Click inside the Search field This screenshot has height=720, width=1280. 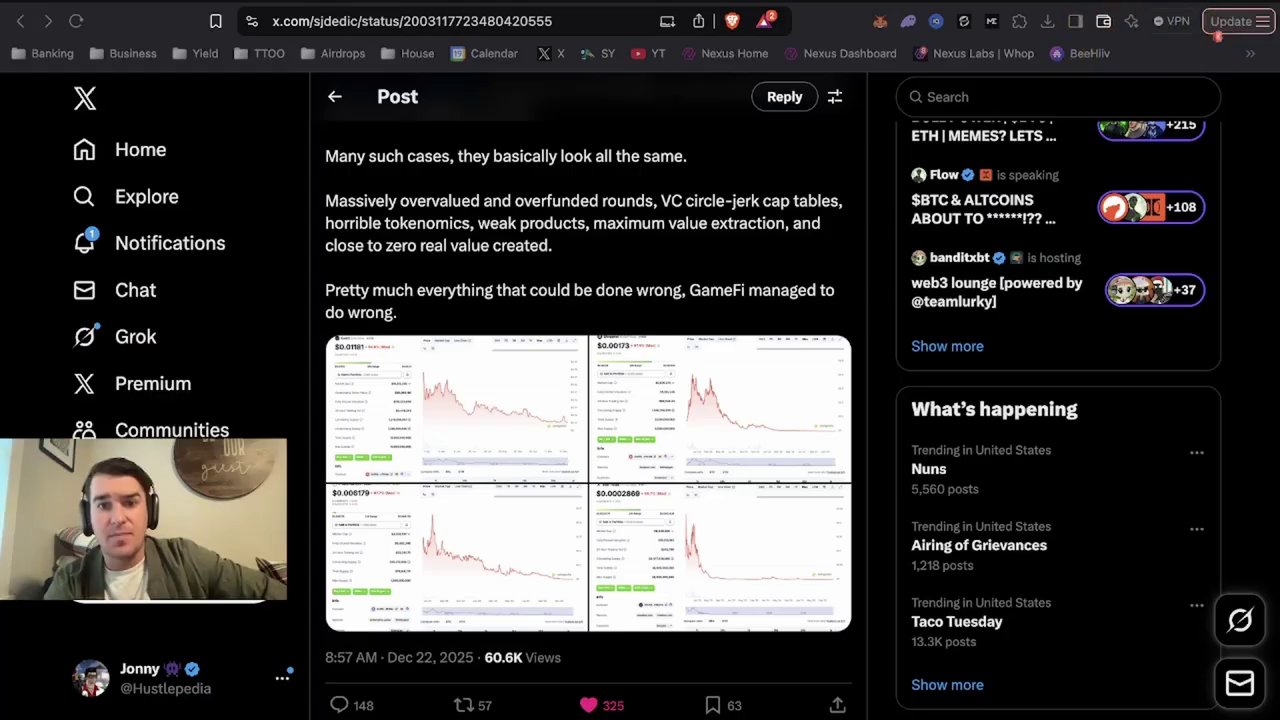[1050, 96]
